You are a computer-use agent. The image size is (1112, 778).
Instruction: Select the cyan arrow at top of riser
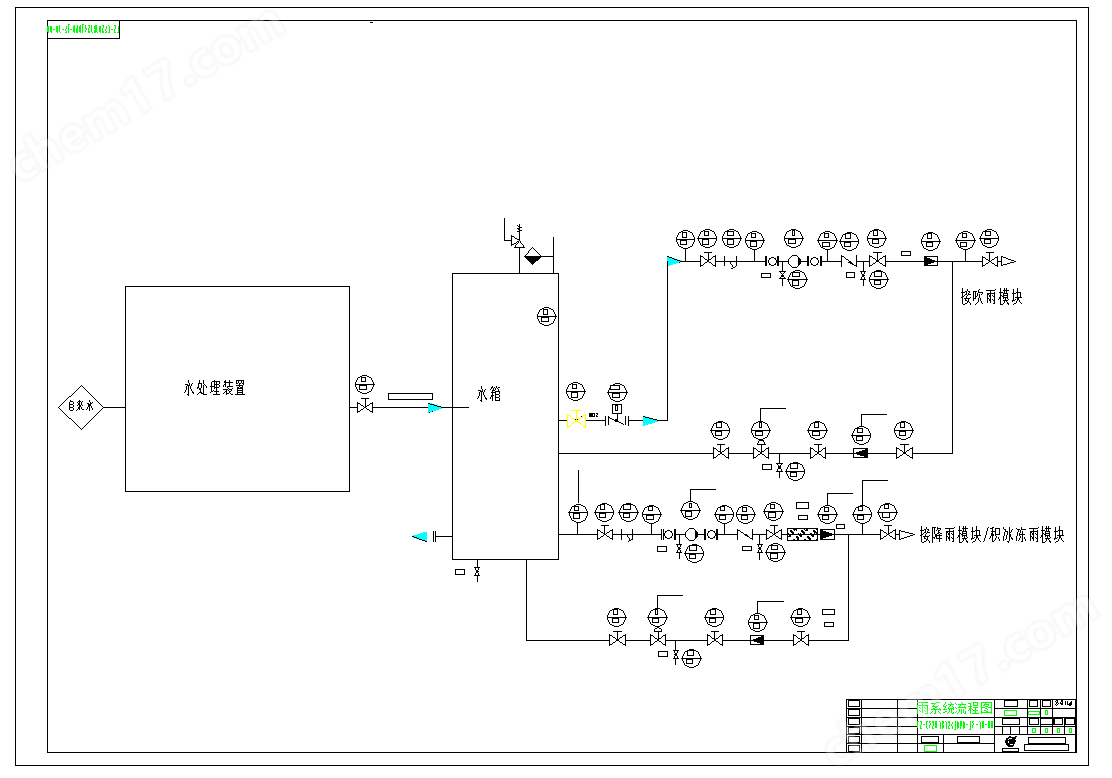[x=674, y=262]
